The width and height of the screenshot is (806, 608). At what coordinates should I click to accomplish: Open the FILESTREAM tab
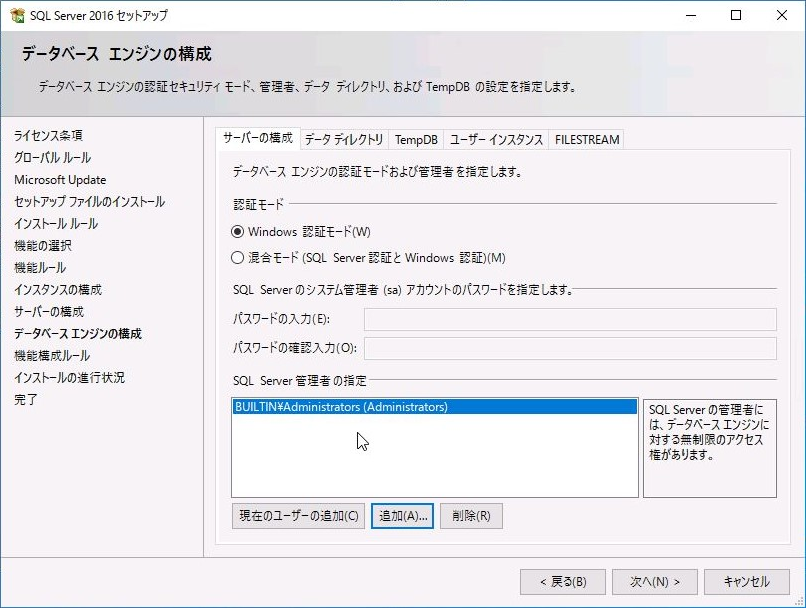click(x=587, y=140)
